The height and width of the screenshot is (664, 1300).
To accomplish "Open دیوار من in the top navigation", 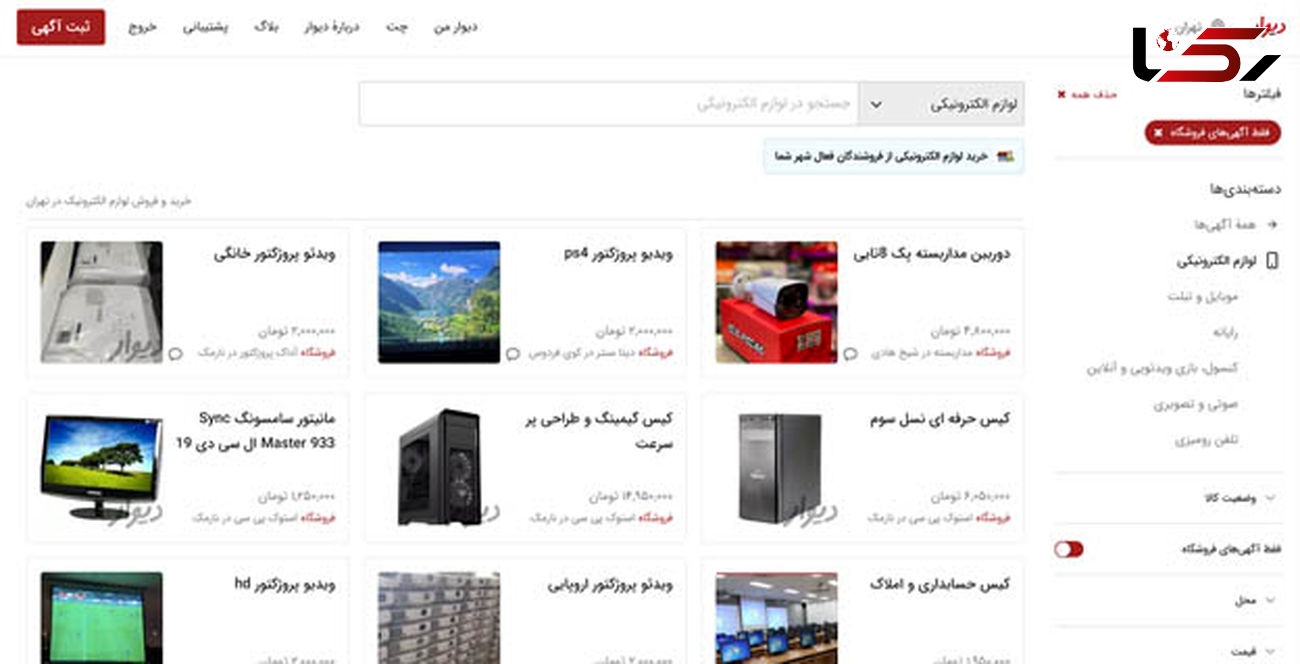I will (455, 27).
